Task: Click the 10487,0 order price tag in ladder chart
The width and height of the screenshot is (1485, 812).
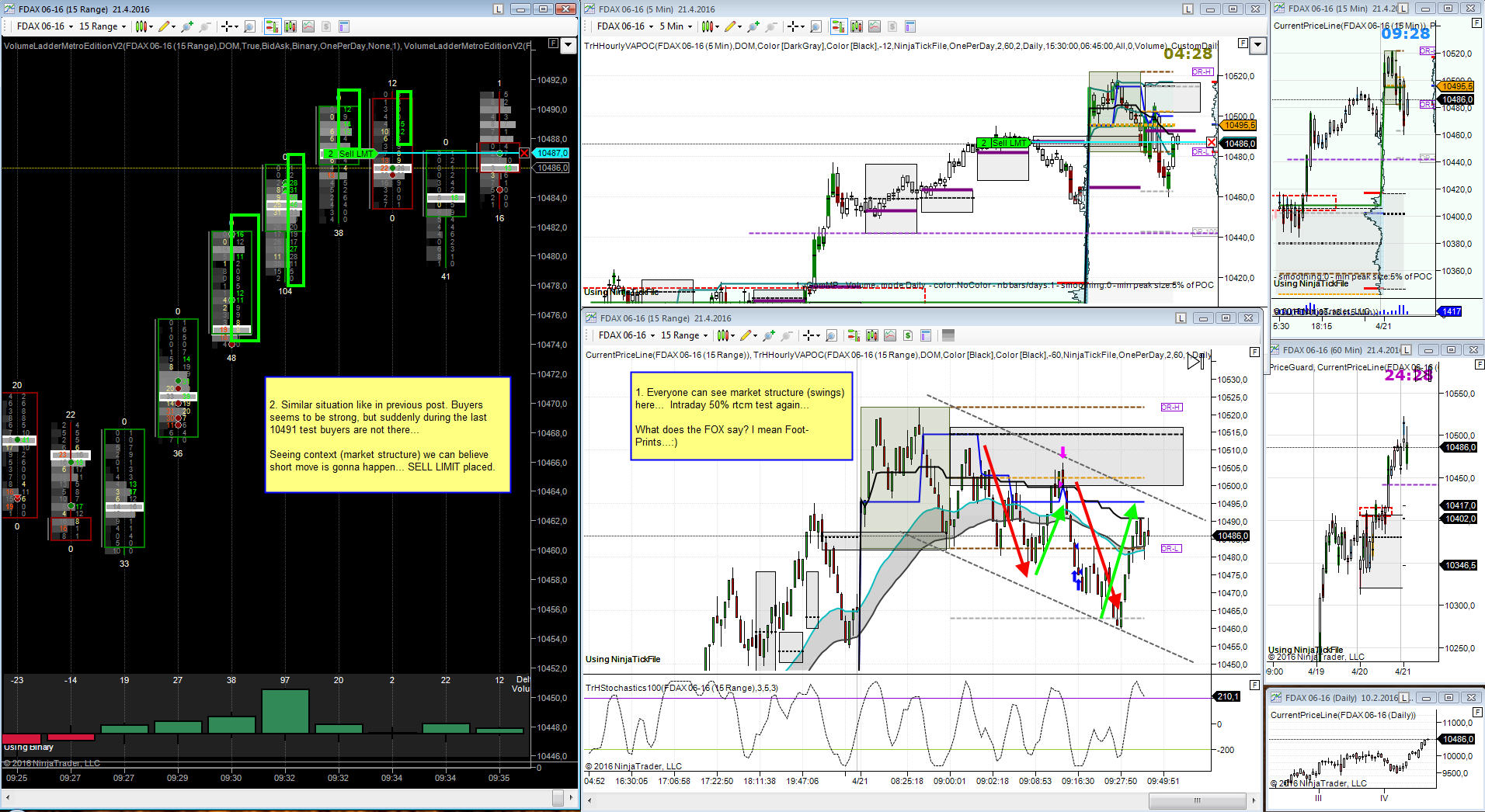Action: click(x=551, y=153)
